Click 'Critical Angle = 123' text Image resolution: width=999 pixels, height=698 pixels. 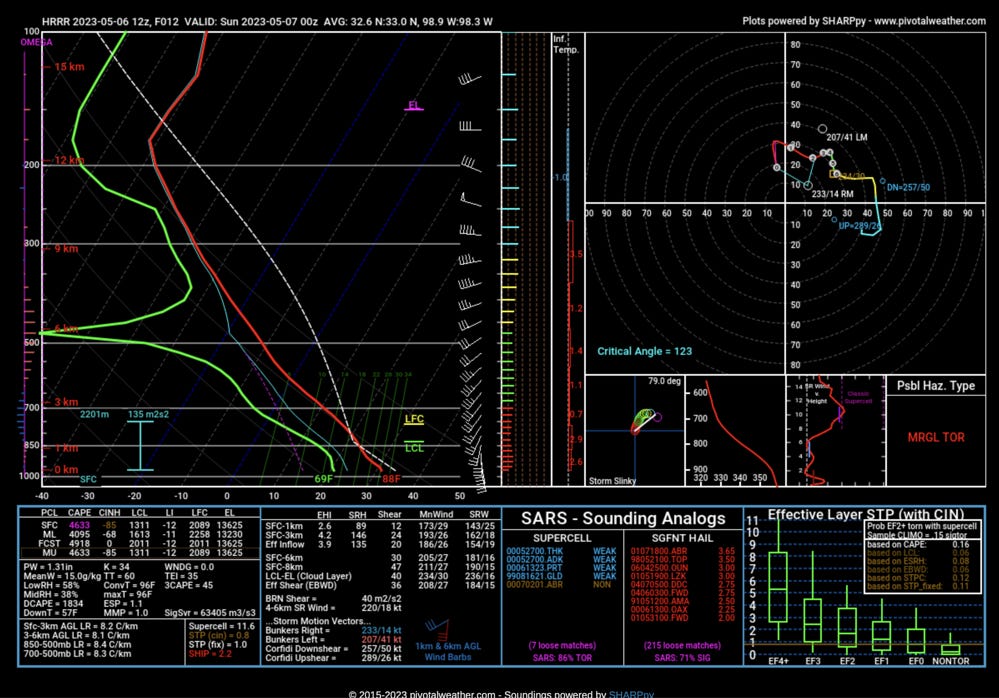pos(644,351)
